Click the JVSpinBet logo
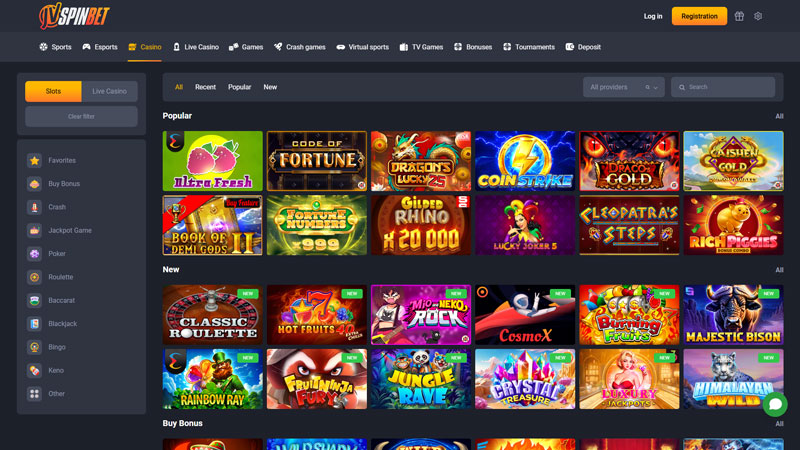This screenshot has width=800, height=450. tap(74, 16)
